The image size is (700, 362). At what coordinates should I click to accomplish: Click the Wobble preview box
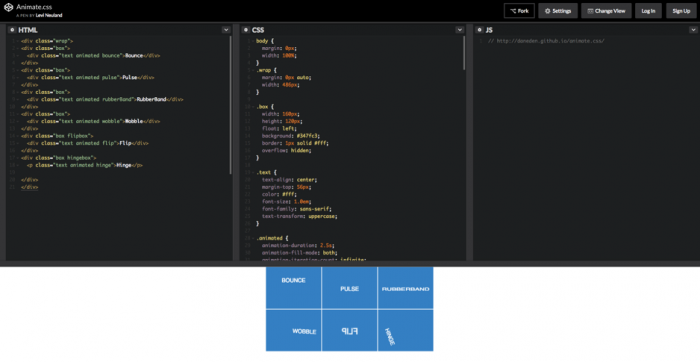[293, 330]
